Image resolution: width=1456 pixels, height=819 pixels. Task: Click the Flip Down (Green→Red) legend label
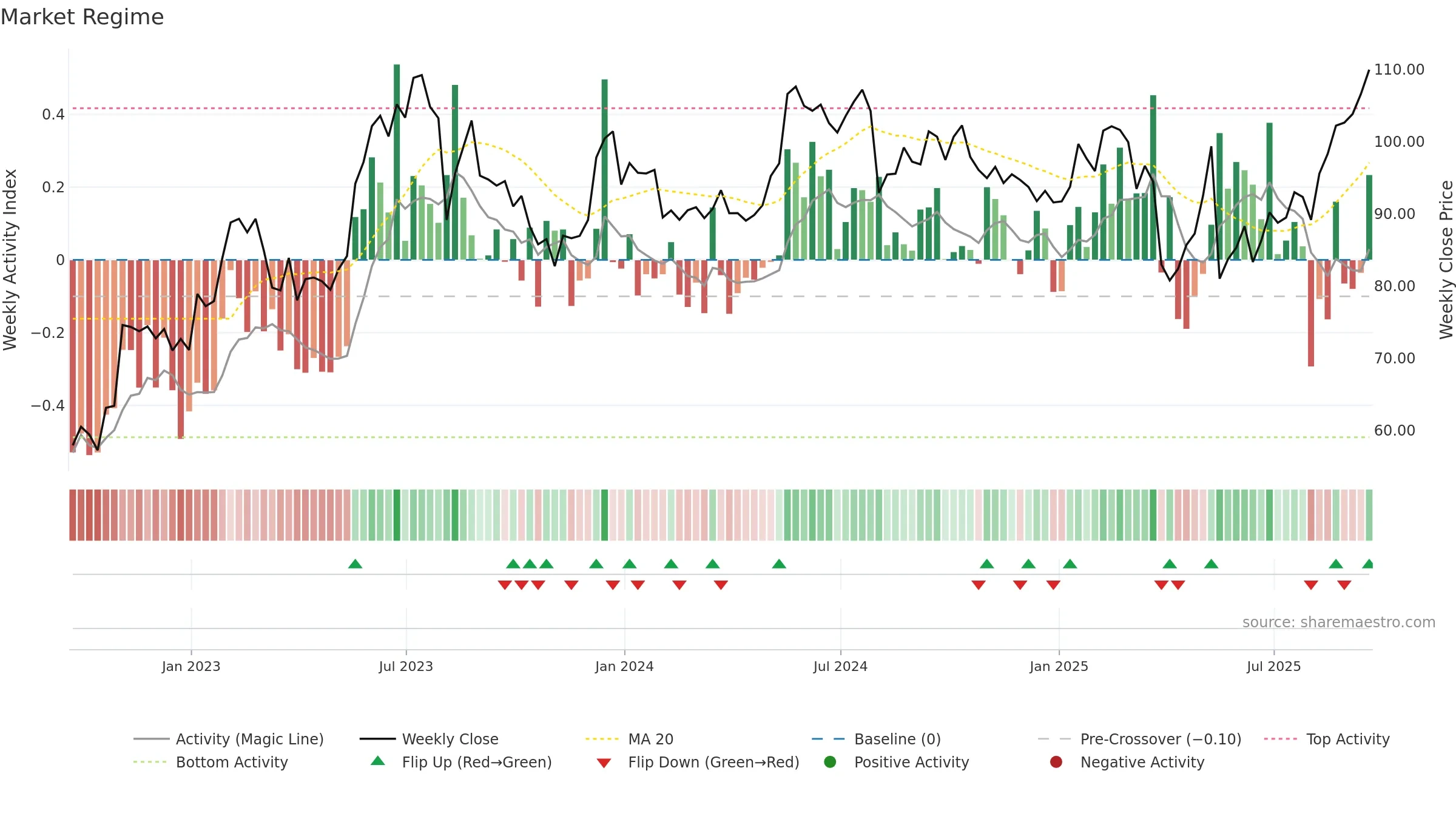[713, 762]
